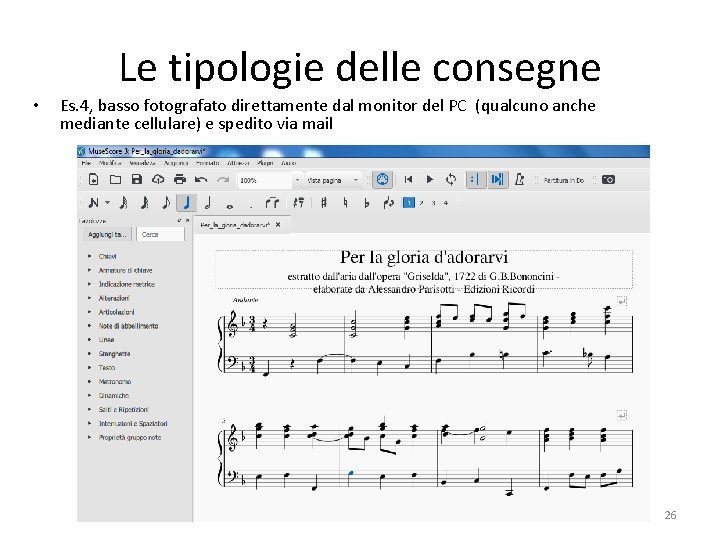Select the quarter note duration

(x=186, y=202)
